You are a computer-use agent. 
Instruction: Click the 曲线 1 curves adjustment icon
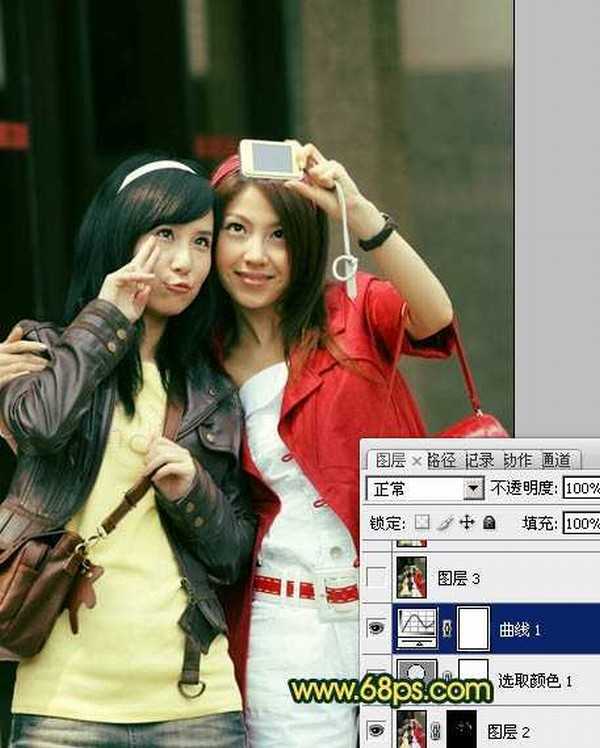(417, 628)
